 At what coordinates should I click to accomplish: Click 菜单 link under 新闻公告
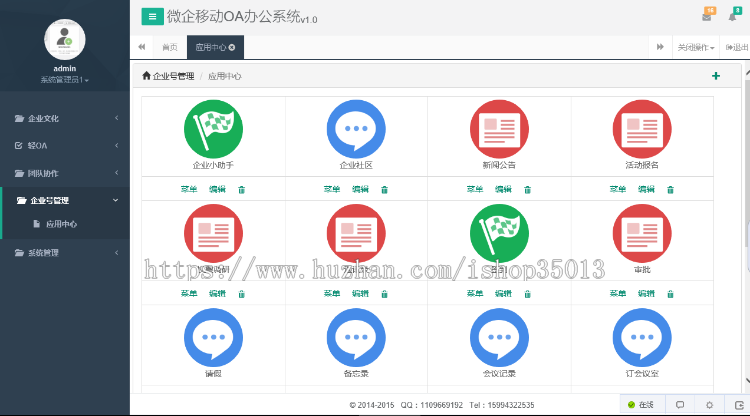(x=475, y=189)
